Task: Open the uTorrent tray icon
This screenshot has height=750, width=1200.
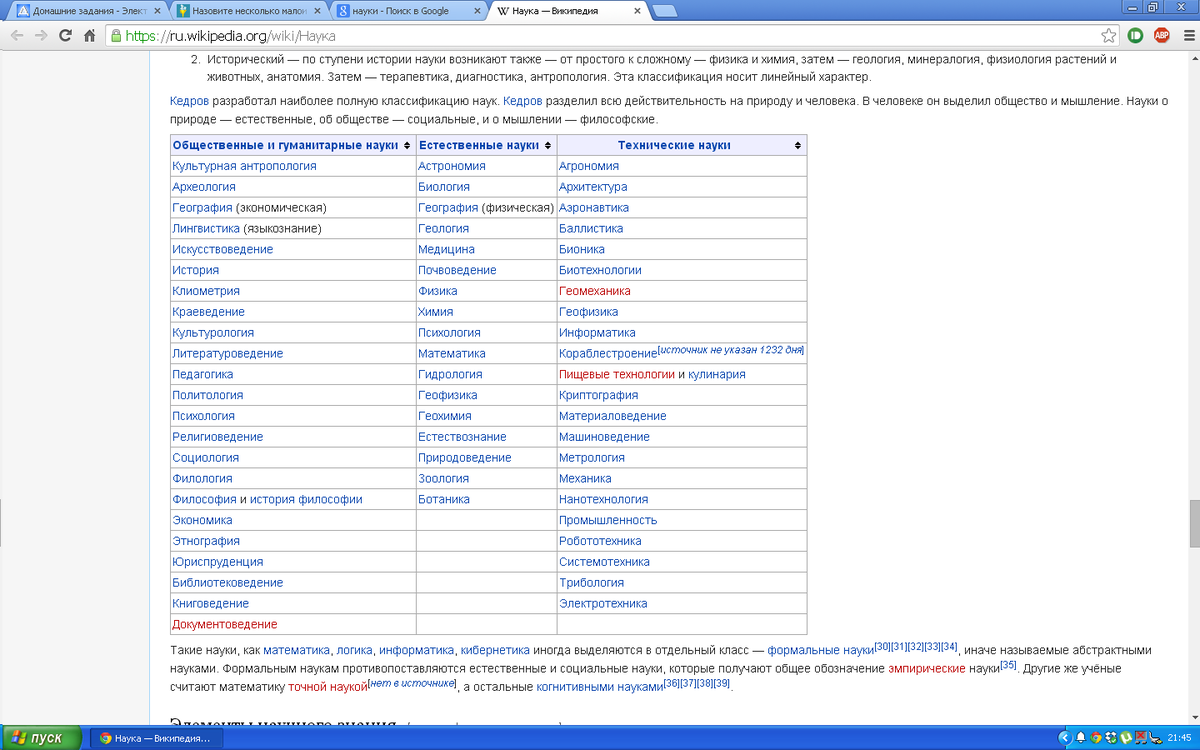Action: (x=1126, y=738)
